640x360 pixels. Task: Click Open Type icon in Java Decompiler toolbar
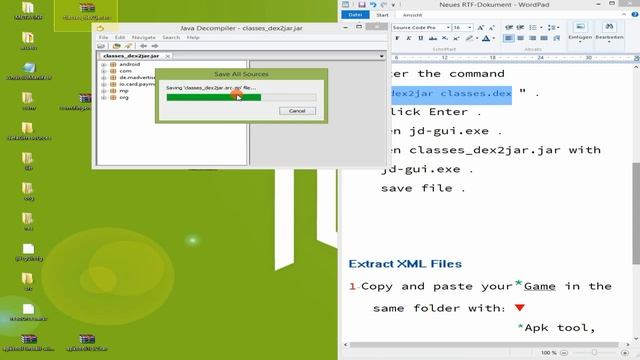click(x=117, y=46)
